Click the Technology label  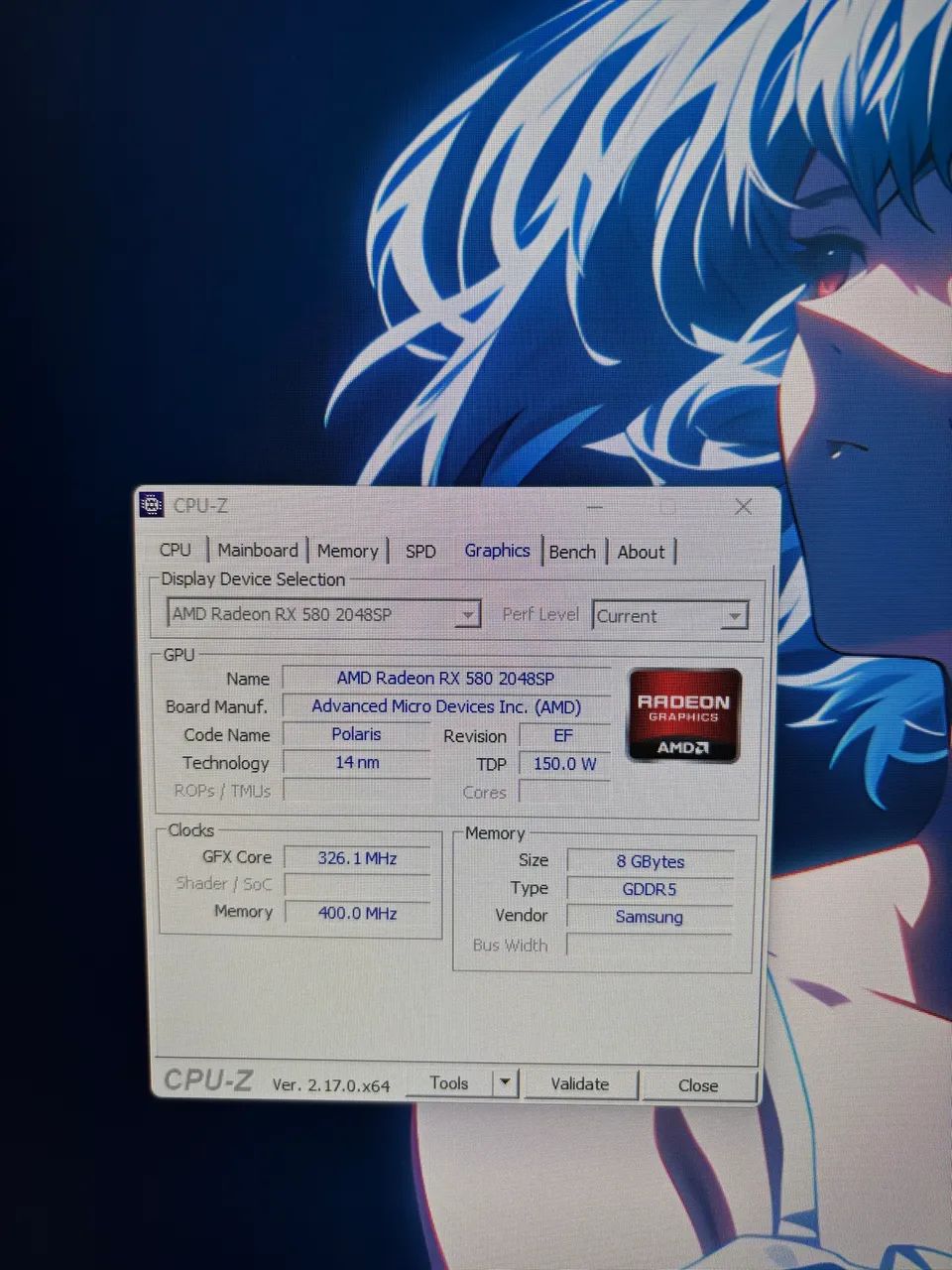(x=225, y=763)
